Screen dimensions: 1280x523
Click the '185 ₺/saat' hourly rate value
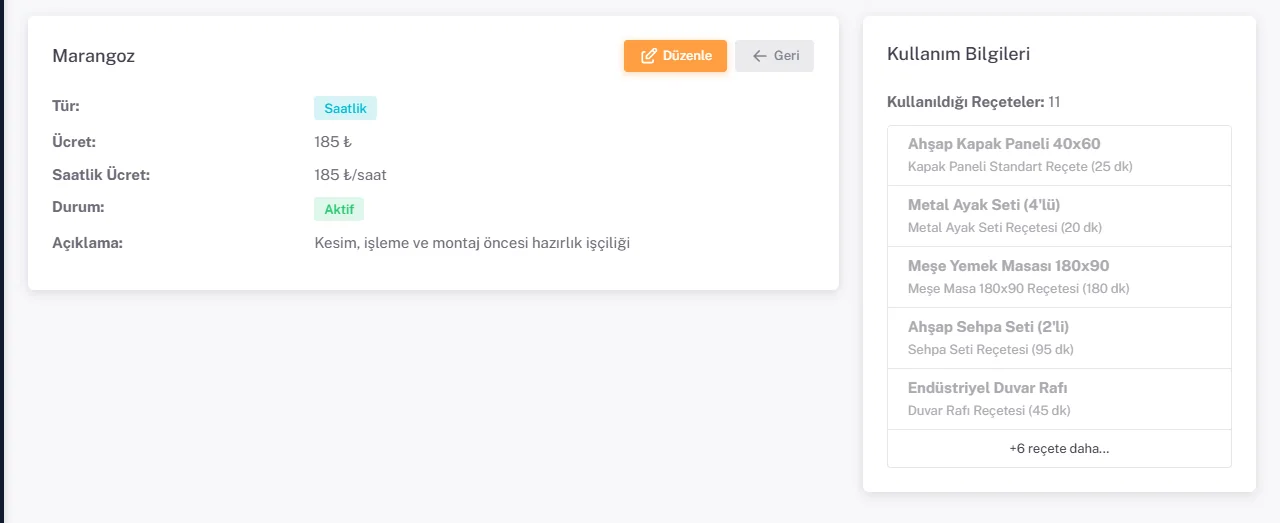pyautogui.click(x=350, y=175)
